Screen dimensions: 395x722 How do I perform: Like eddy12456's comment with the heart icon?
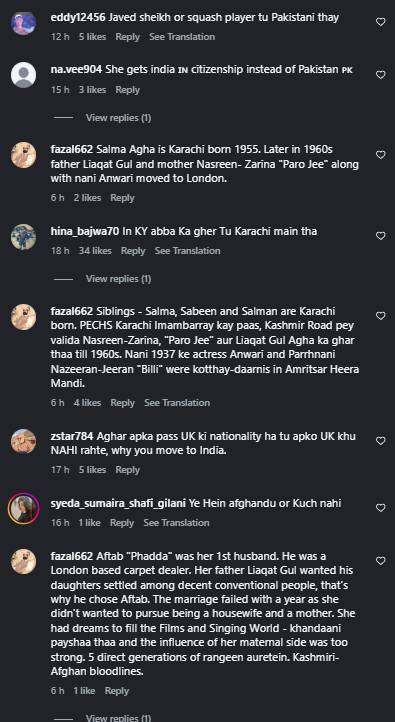coord(380,22)
